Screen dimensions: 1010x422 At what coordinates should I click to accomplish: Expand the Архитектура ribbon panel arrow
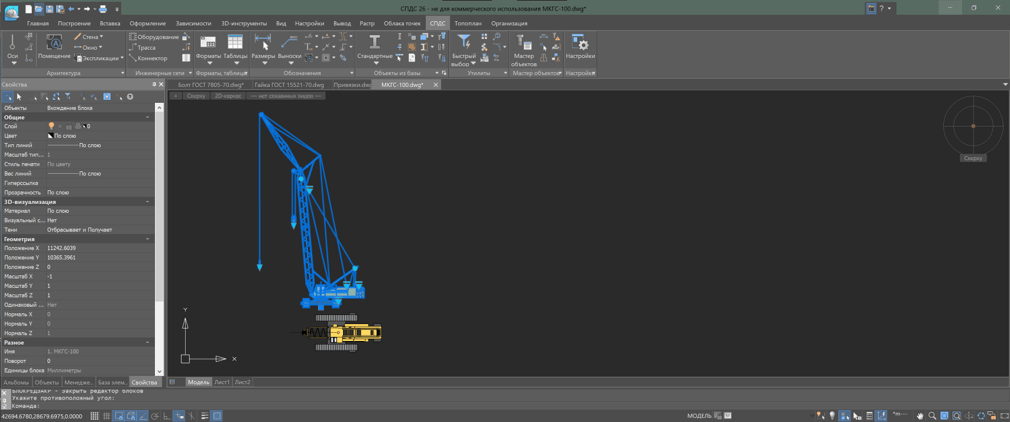(x=122, y=73)
